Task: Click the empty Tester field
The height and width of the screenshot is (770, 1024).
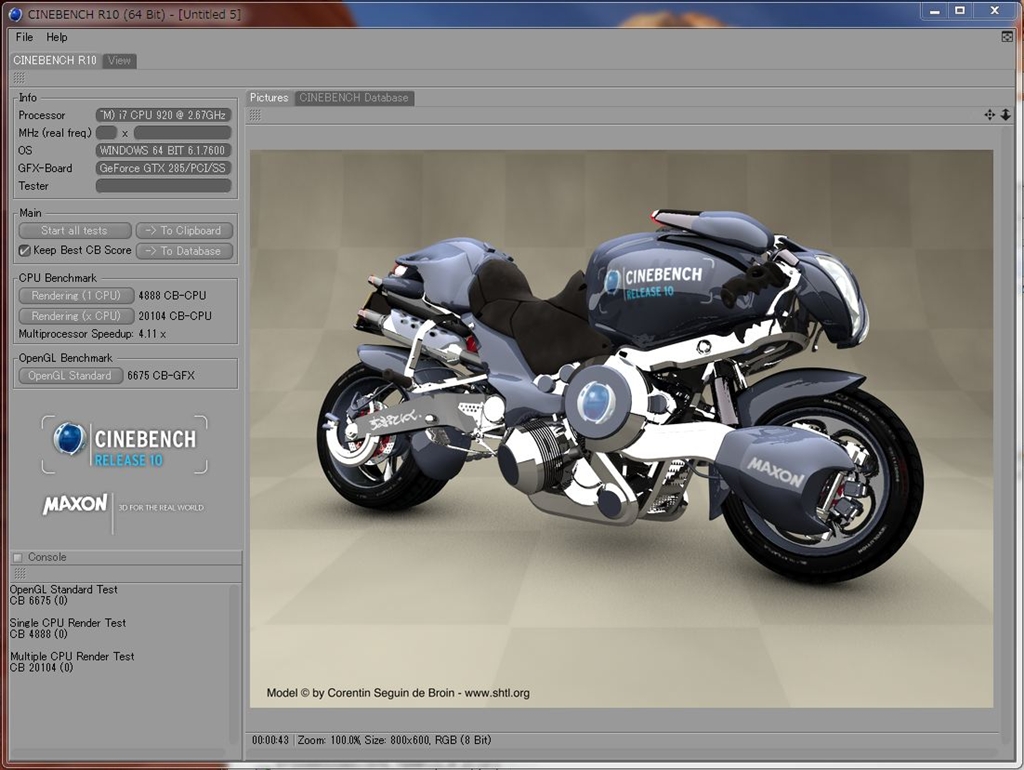Action: tap(164, 185)
